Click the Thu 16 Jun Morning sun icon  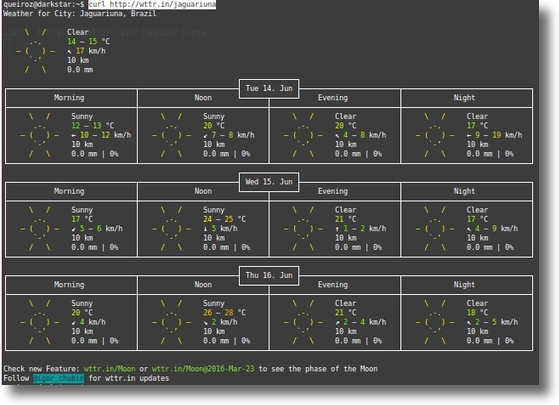point(40,322)
